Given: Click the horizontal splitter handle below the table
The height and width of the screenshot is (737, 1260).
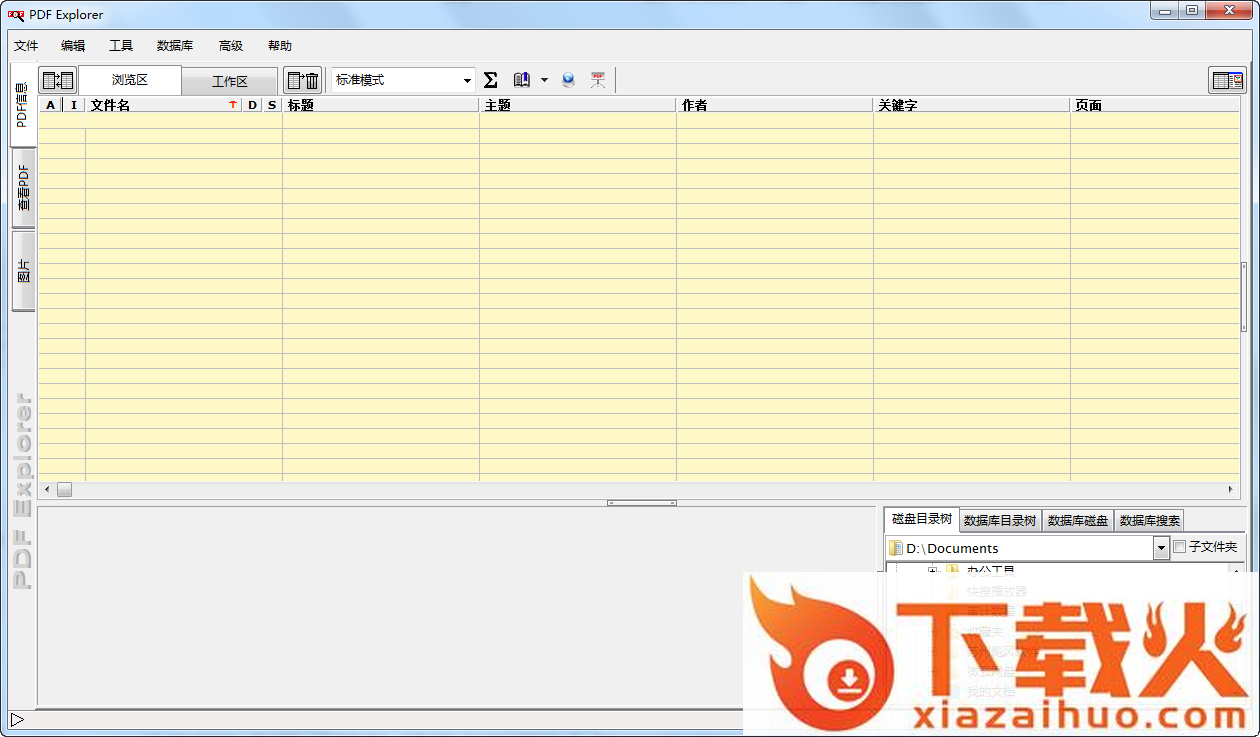Looking at the screenshot, I should [642, 503].
